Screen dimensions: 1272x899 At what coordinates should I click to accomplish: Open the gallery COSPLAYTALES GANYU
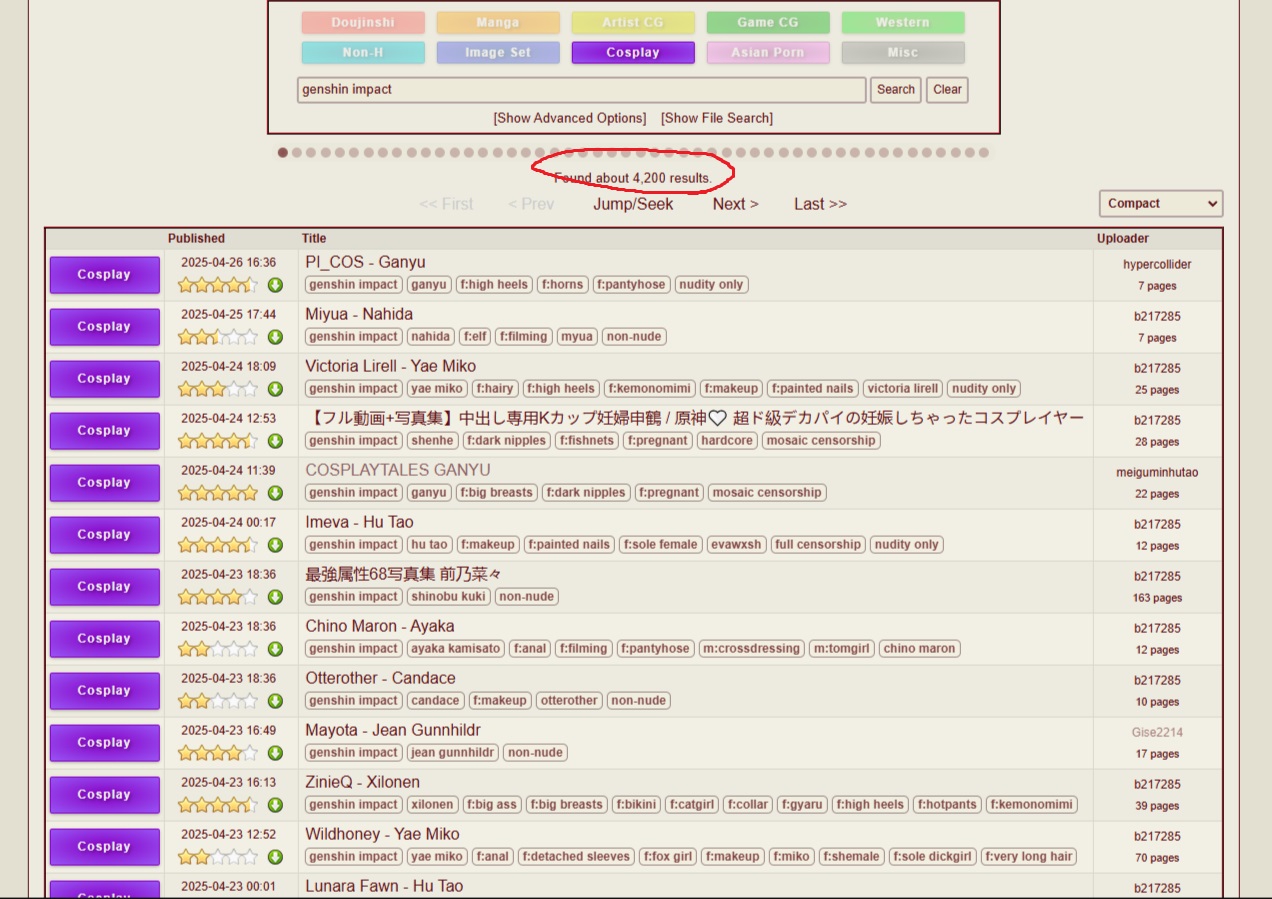398,470
